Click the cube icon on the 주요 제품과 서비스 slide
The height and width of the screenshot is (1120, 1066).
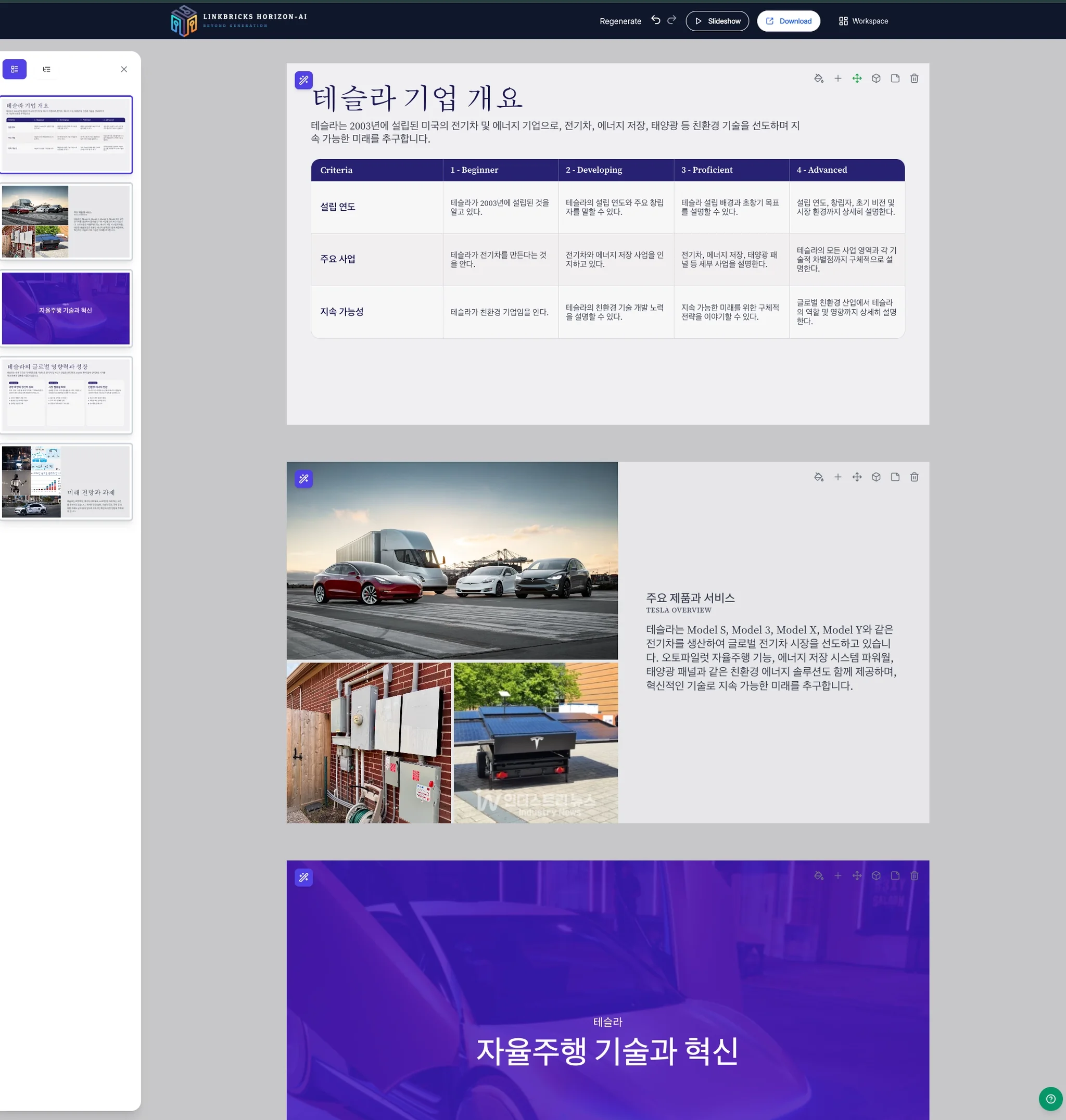pos(876,477)
